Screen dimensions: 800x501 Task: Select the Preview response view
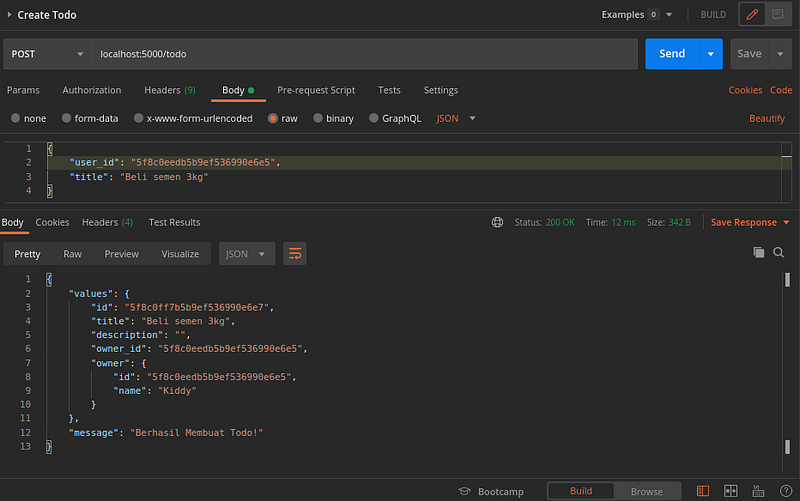(121, 254)
